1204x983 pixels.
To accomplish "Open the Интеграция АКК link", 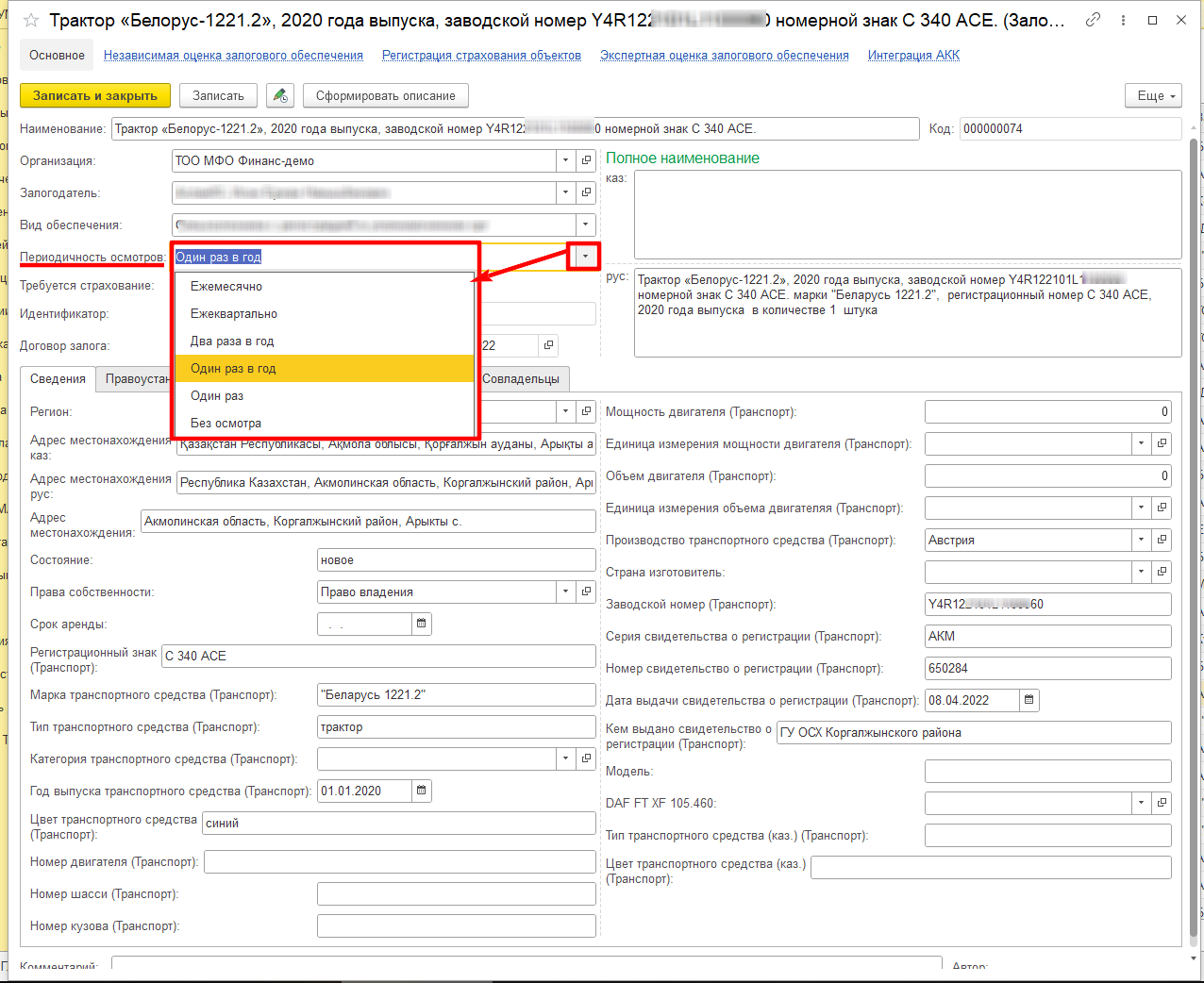I will point(913,56).
